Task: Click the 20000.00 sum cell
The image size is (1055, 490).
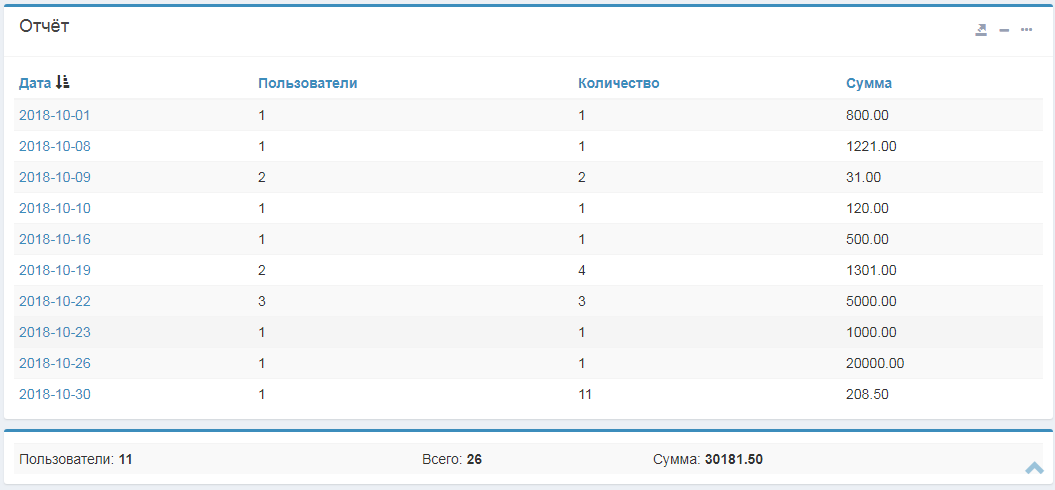Action: [874, 363]
